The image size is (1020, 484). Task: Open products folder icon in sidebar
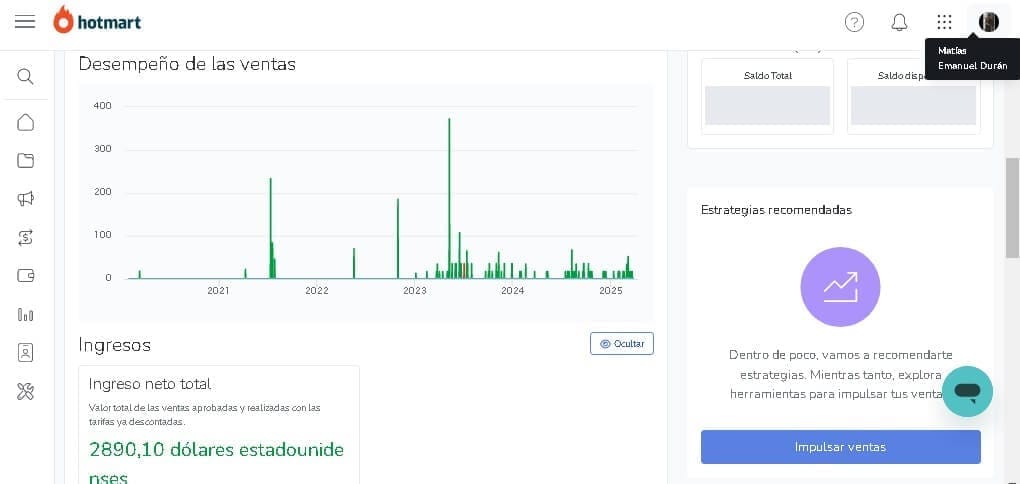(x=26, y=160)
